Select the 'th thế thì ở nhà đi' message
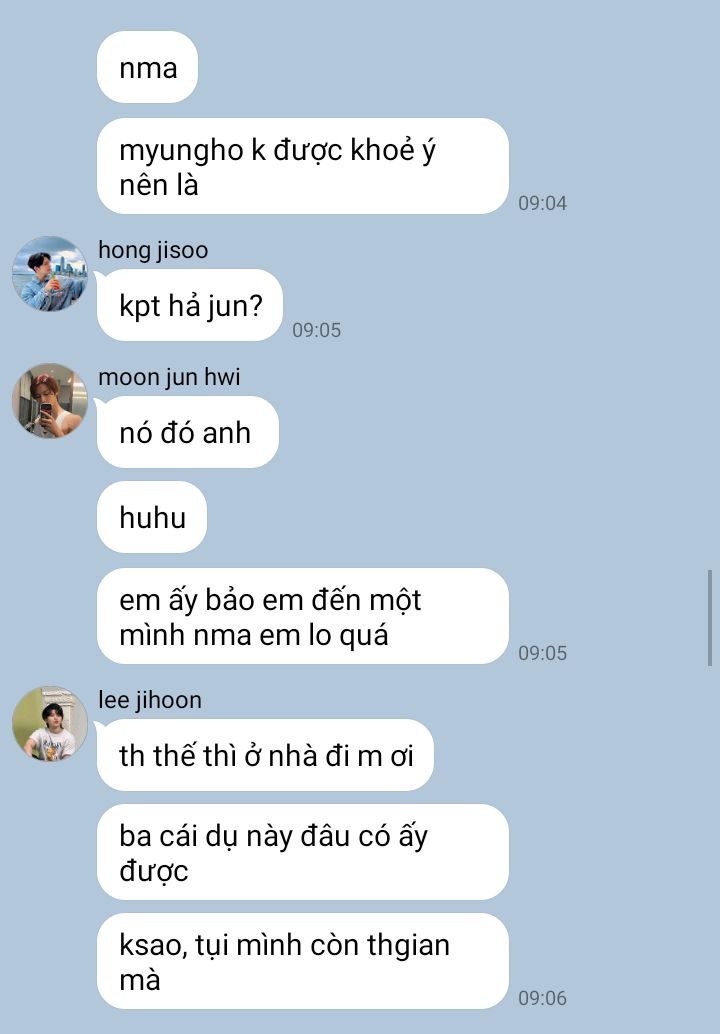The height and width of the screenshot is (1034, 720). [266, 755]
